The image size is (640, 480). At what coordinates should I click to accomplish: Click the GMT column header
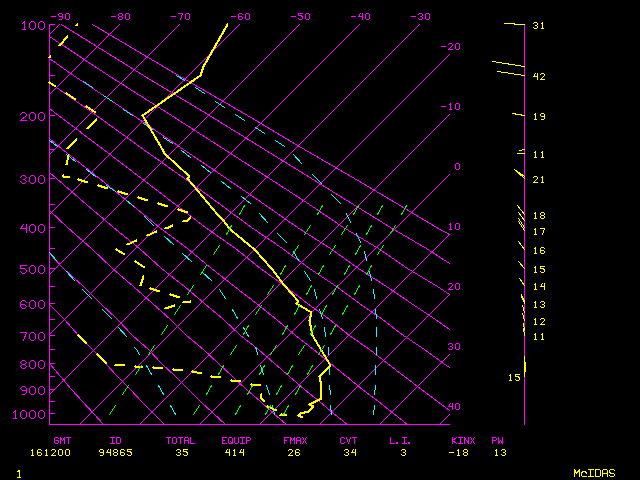[x=62, y=440]
